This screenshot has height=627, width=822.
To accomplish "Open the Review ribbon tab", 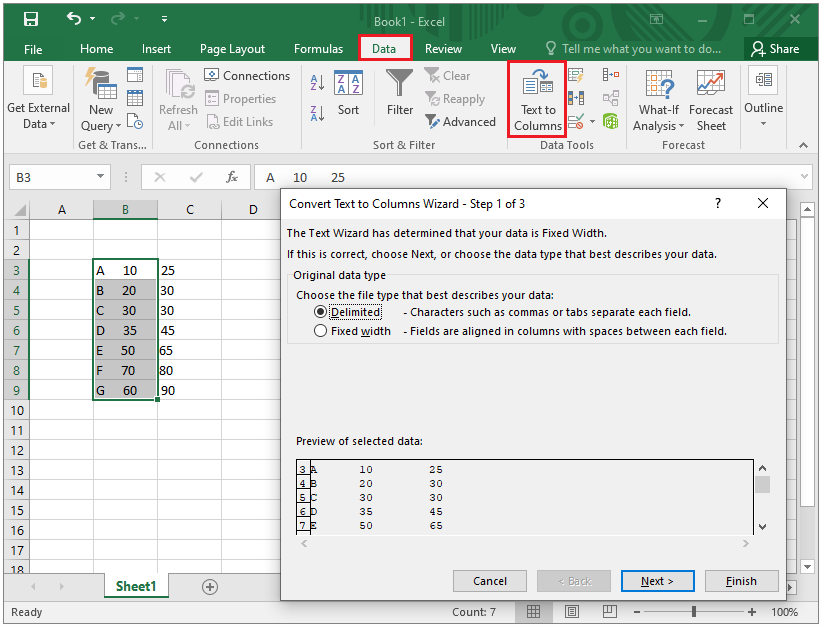I will 443,48.
